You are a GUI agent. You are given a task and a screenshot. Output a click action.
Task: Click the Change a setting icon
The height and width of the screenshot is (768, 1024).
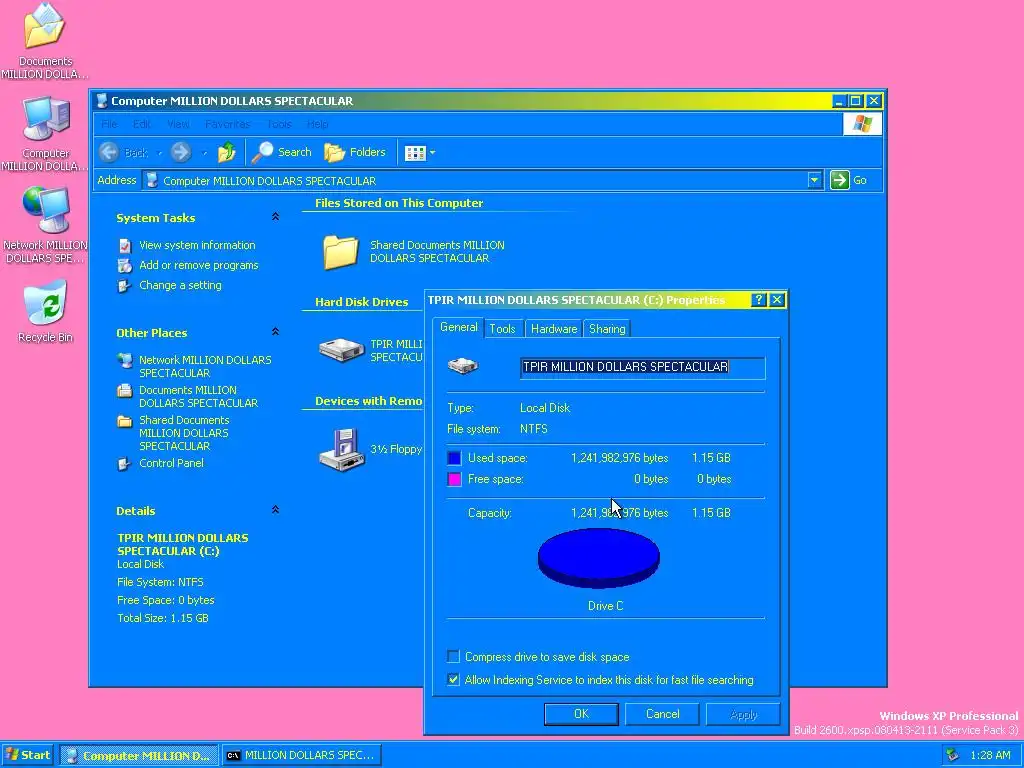click(x=125, y=285)
